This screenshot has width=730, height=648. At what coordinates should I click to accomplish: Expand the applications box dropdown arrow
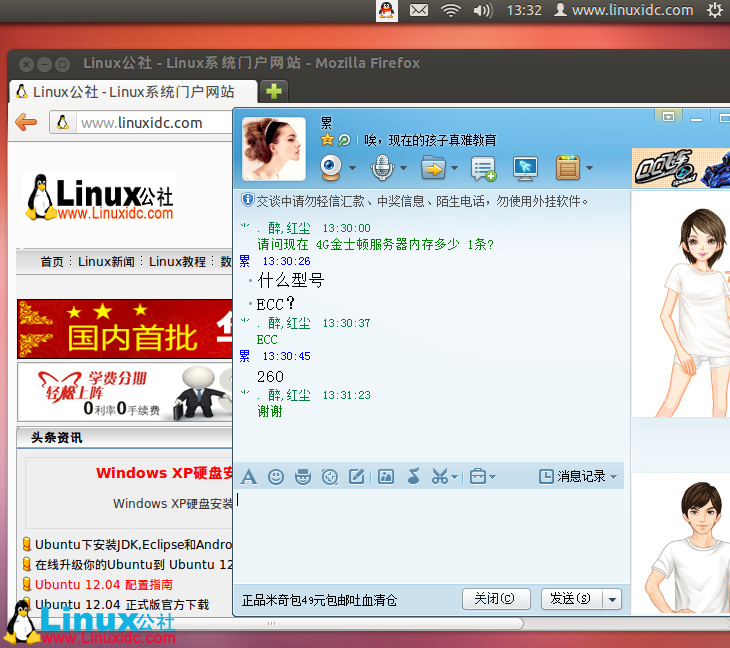[589, 168]
